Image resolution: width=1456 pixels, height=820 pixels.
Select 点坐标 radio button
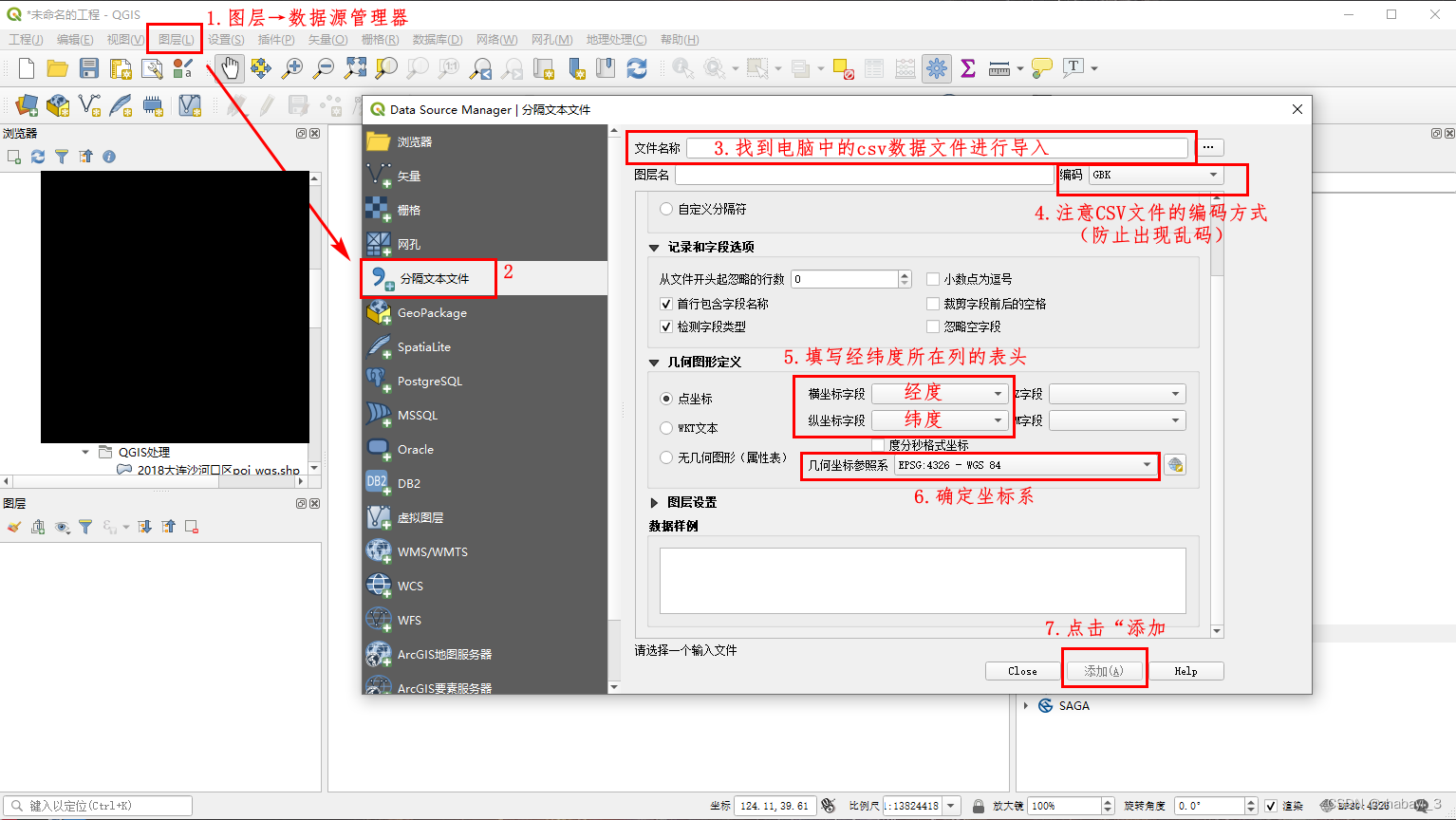click(x=666, y=399)
